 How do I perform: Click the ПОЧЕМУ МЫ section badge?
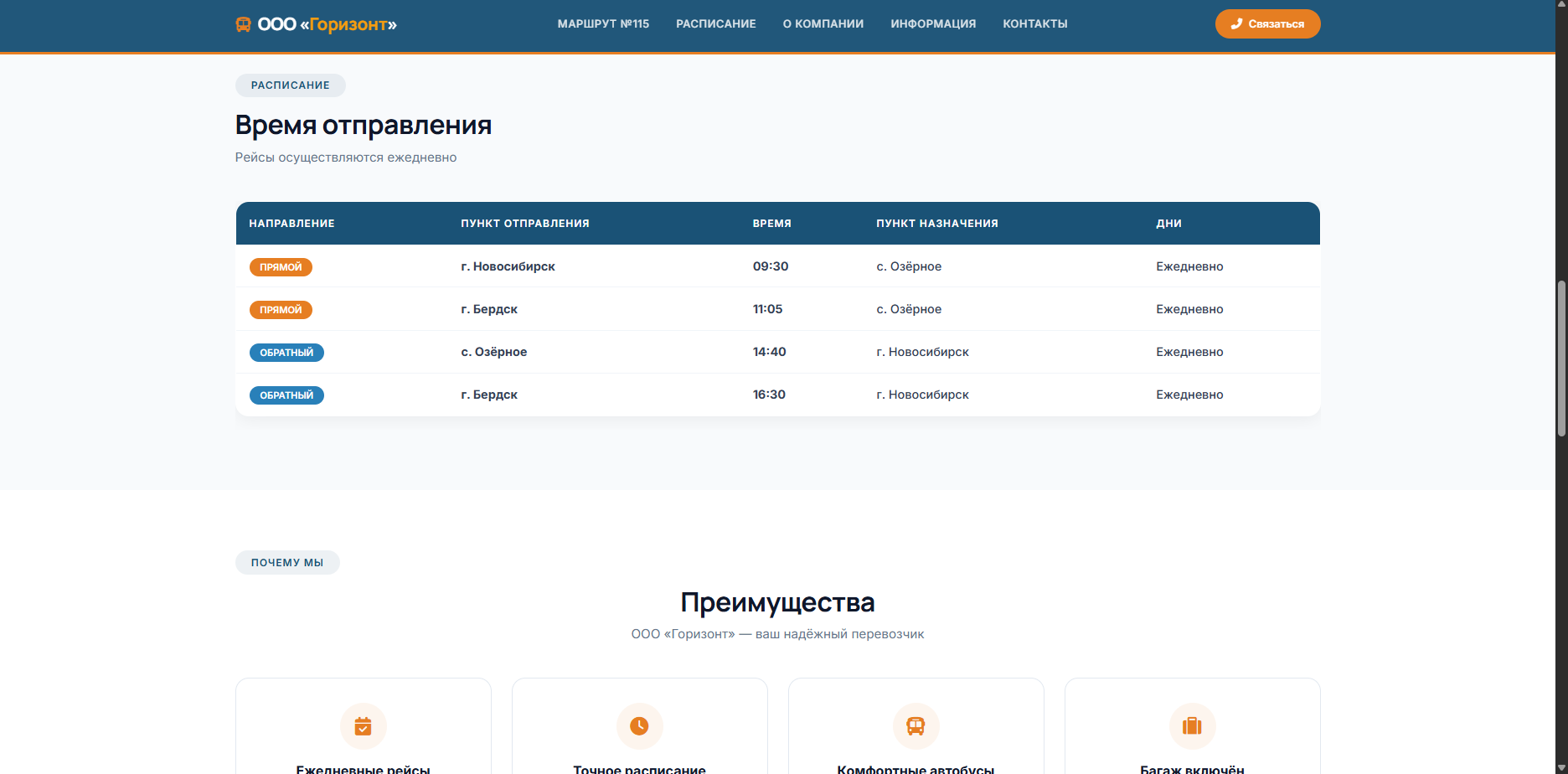(x=287, y=563)
